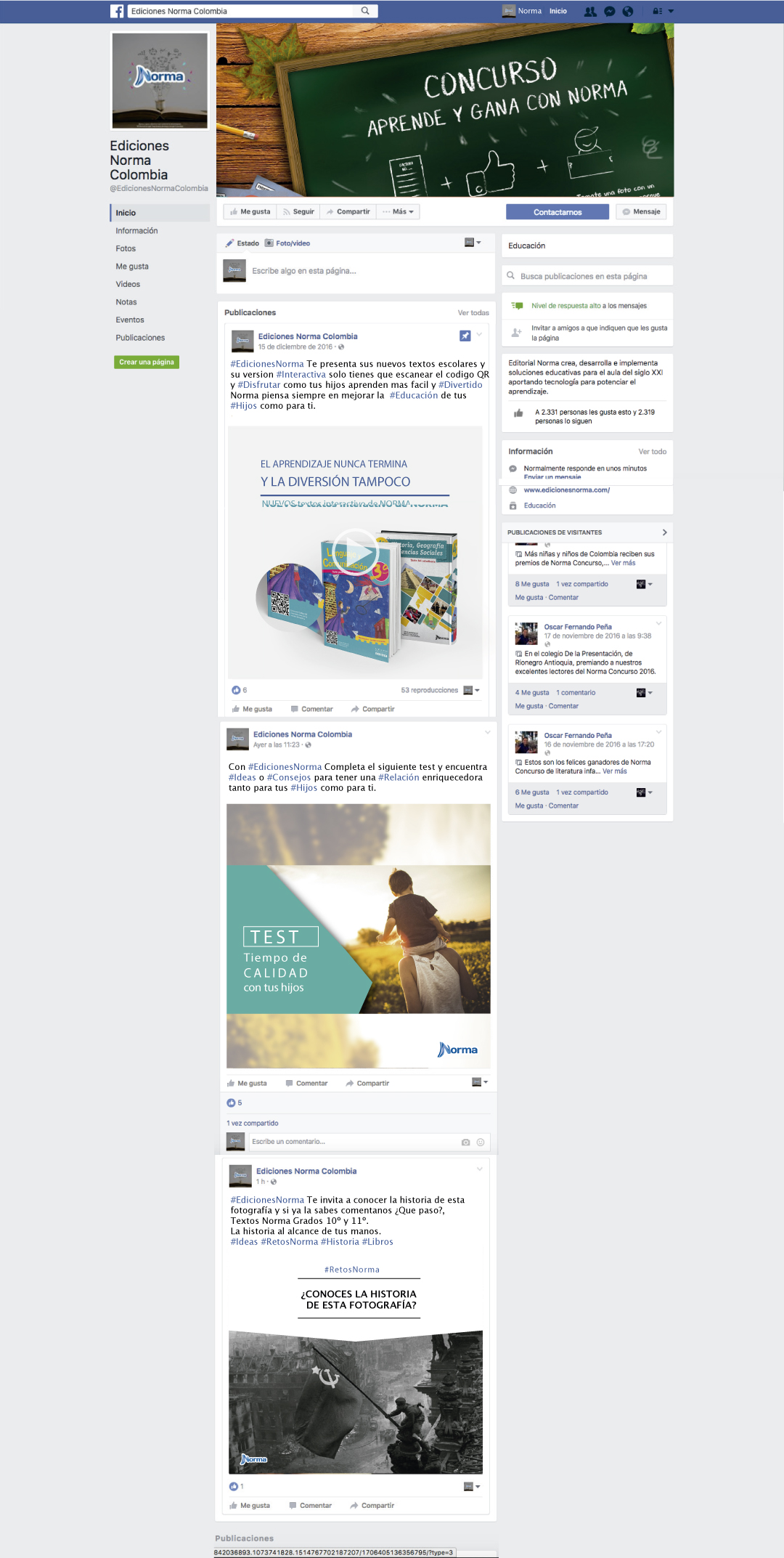Screen dimensions: 784x1558
Task: Click the search magnifier icon in top bar
Action: pyautogui.click(x=365, y=11)
